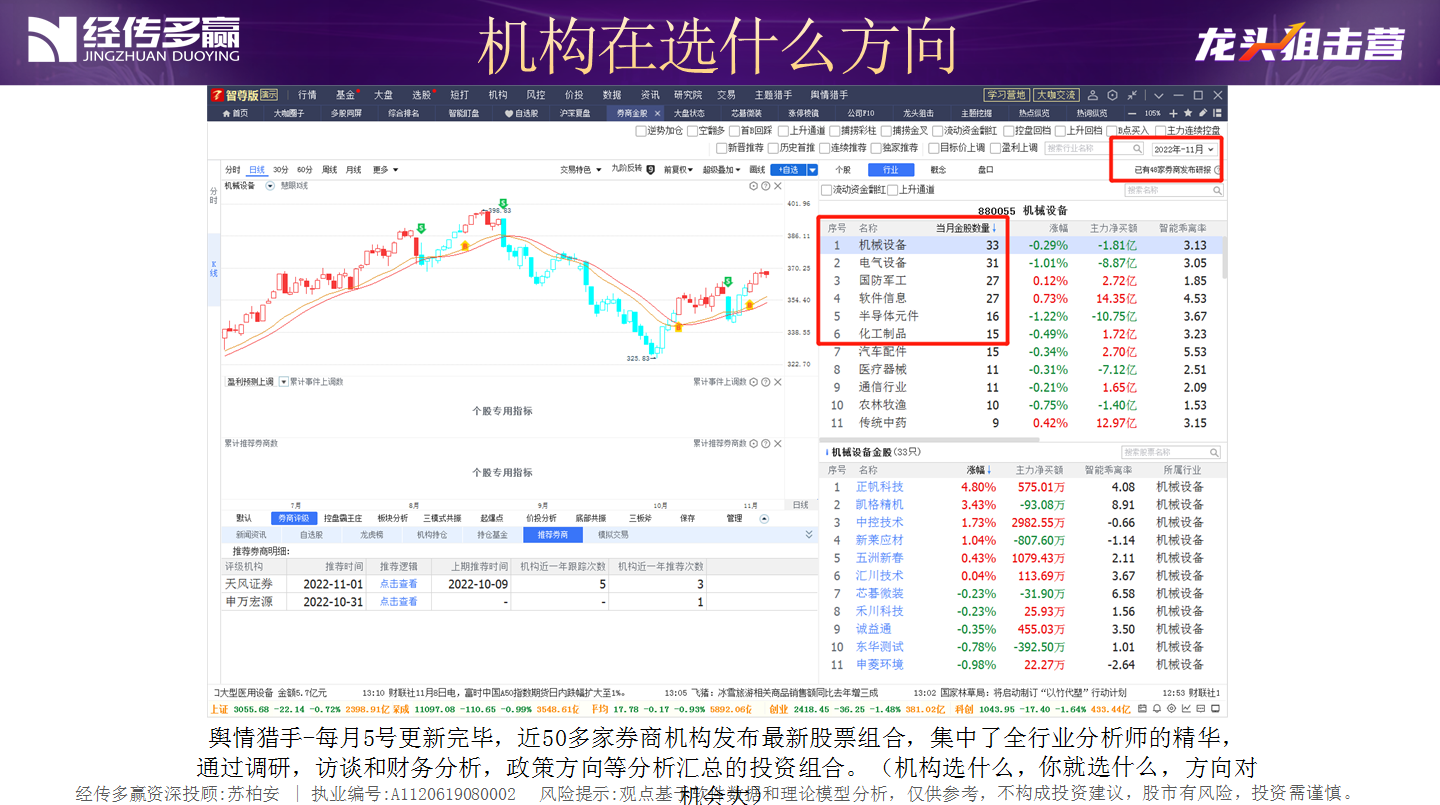Click the 首页 home tab icon
1440x805 pixels.
(x=226, y=113)
